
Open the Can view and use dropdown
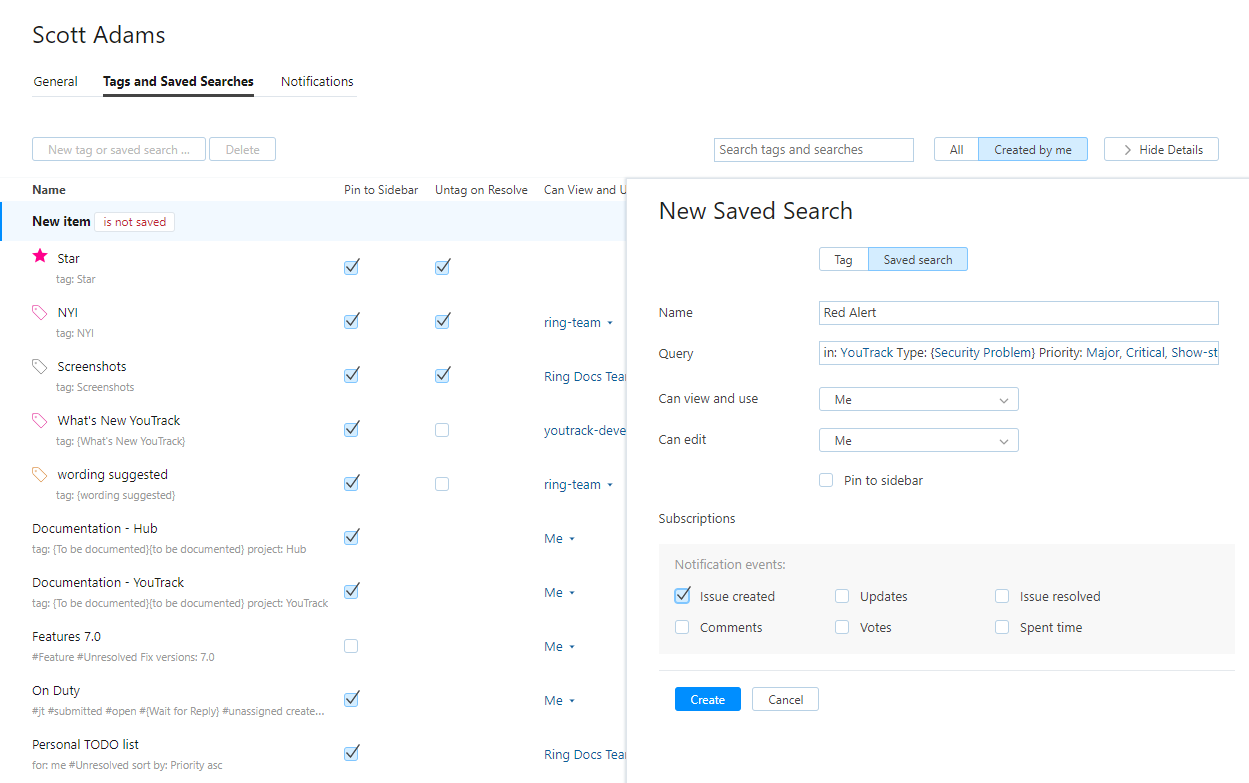pos(918,399)
